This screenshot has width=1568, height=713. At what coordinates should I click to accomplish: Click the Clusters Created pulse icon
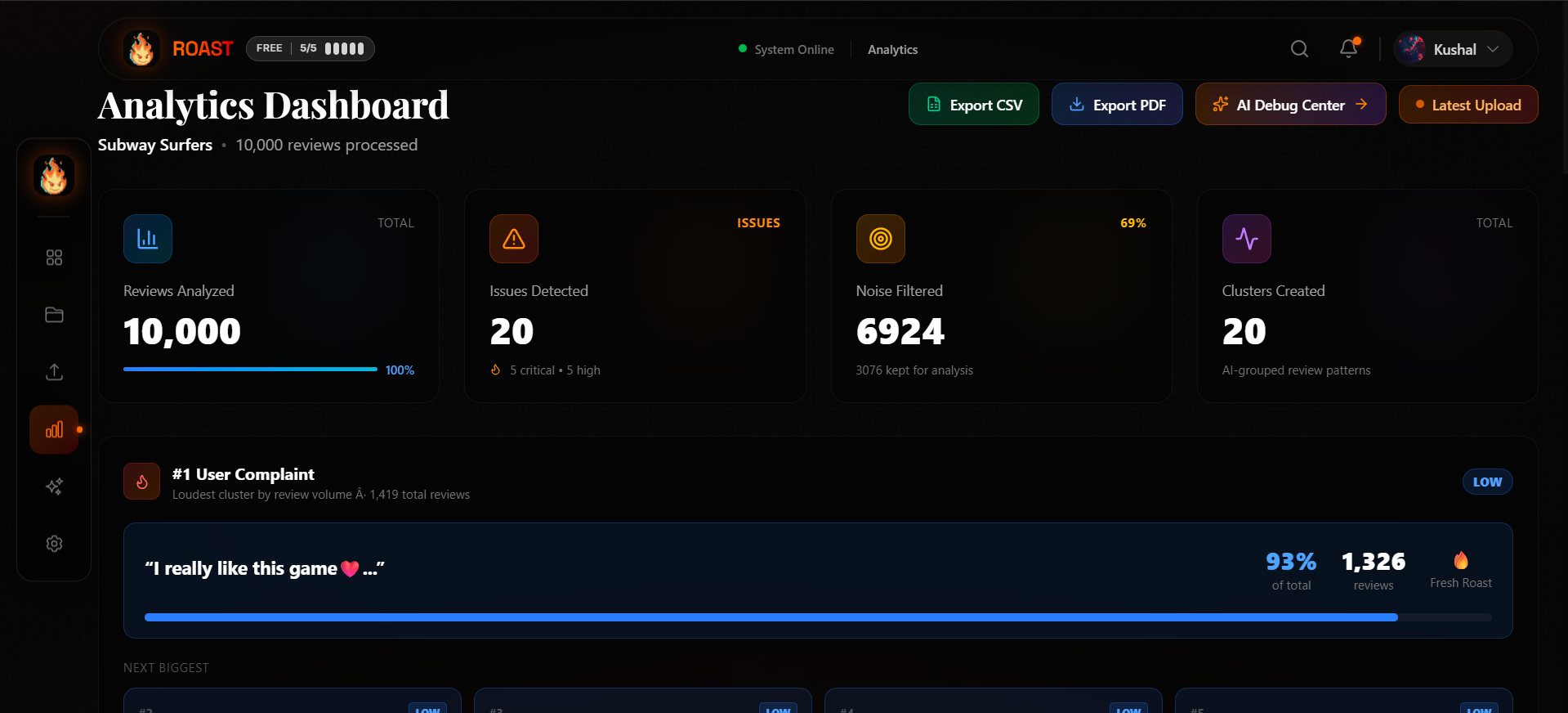click(x=1247, y=239)
